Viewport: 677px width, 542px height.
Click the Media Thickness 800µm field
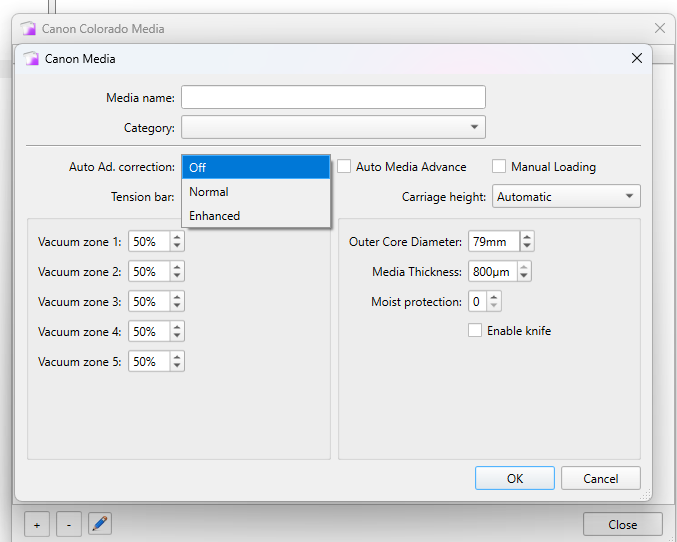493,271
